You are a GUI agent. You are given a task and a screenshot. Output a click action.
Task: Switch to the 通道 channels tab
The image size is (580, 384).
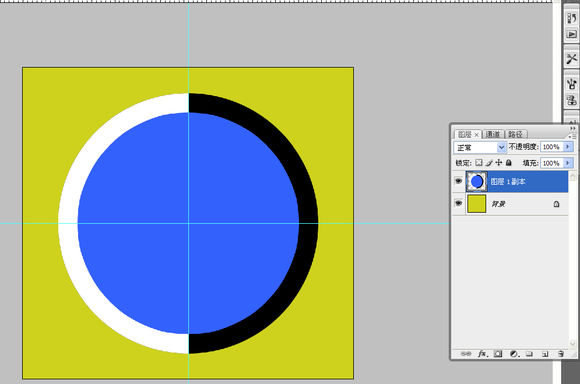click(x=493, y=134)
